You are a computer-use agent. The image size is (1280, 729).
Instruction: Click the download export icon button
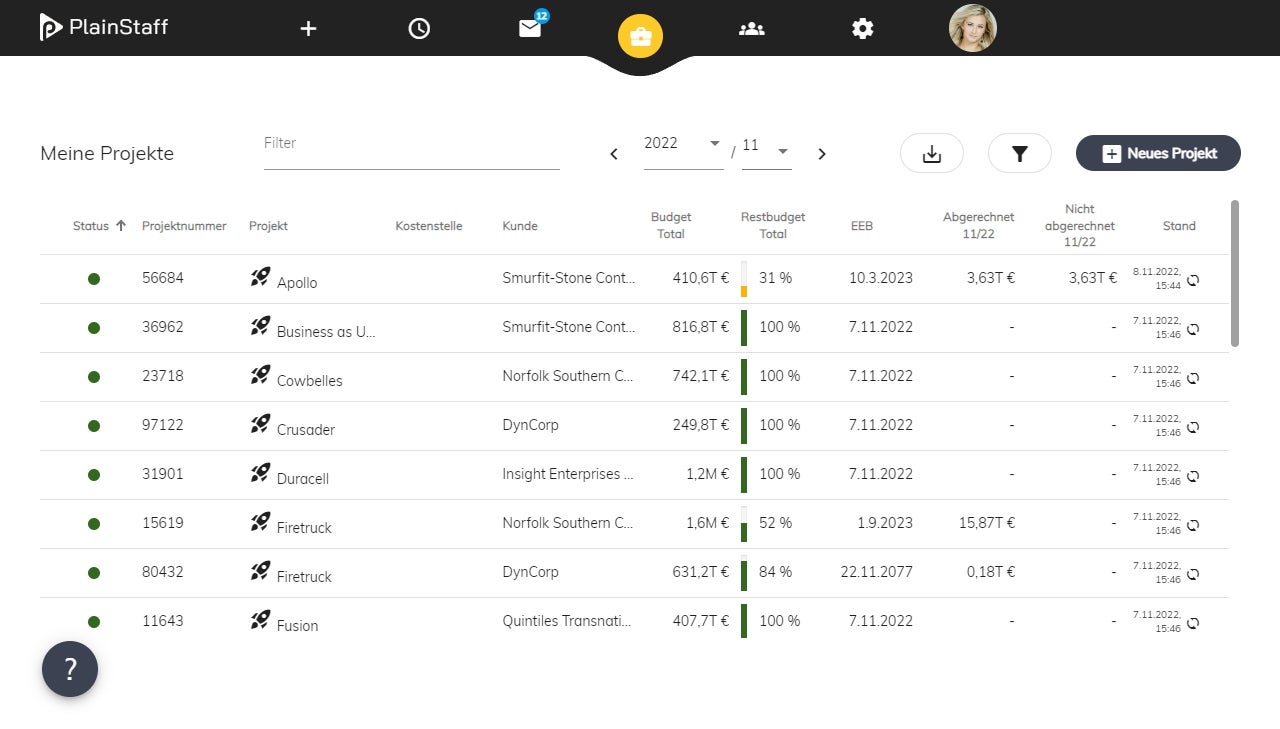[x=931, y=154]
